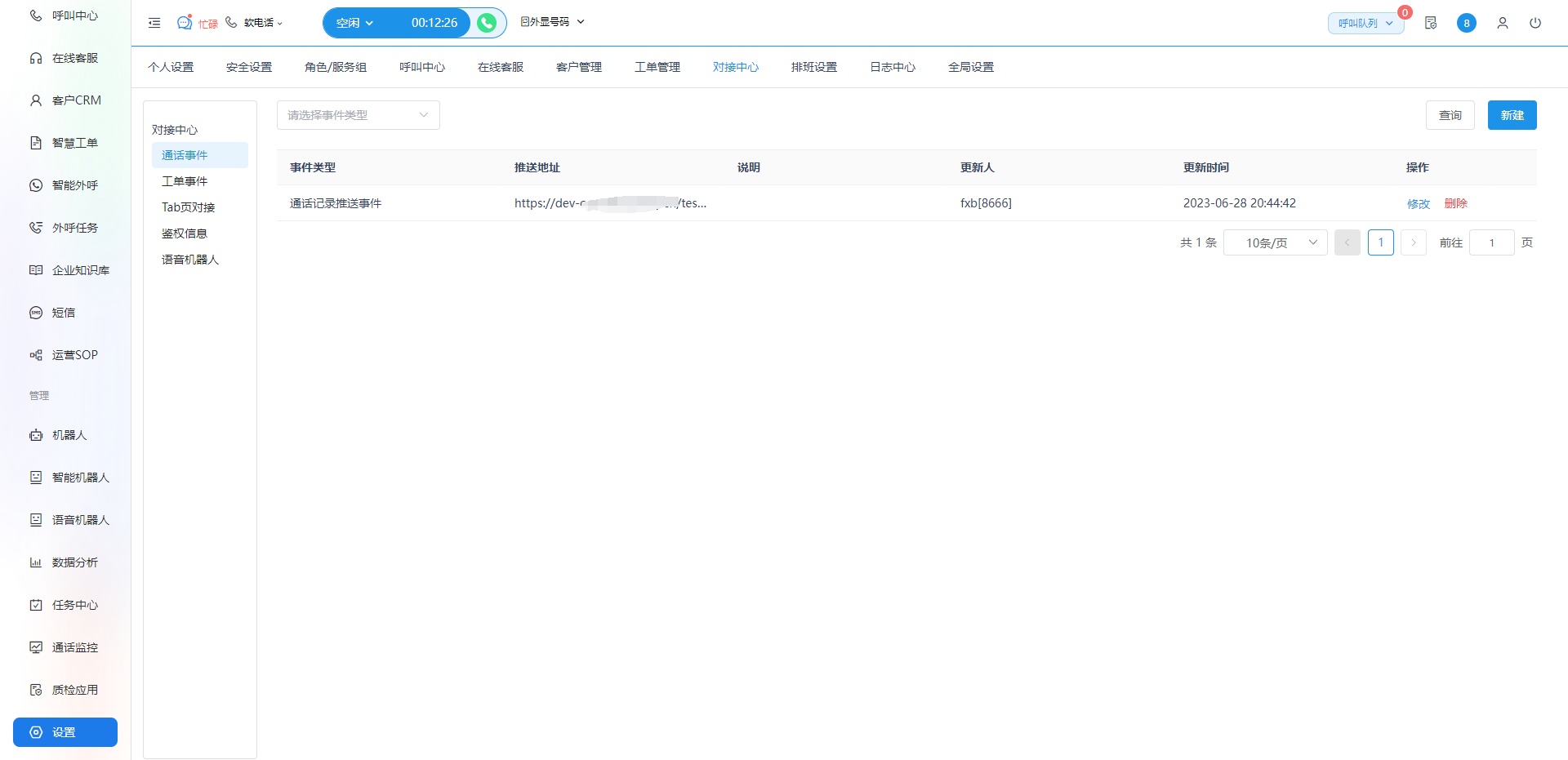The height and width of the screenshot is (760, 1568).
Task: Open the 空闲 status dropdown
Action: [x=355, y=23]
